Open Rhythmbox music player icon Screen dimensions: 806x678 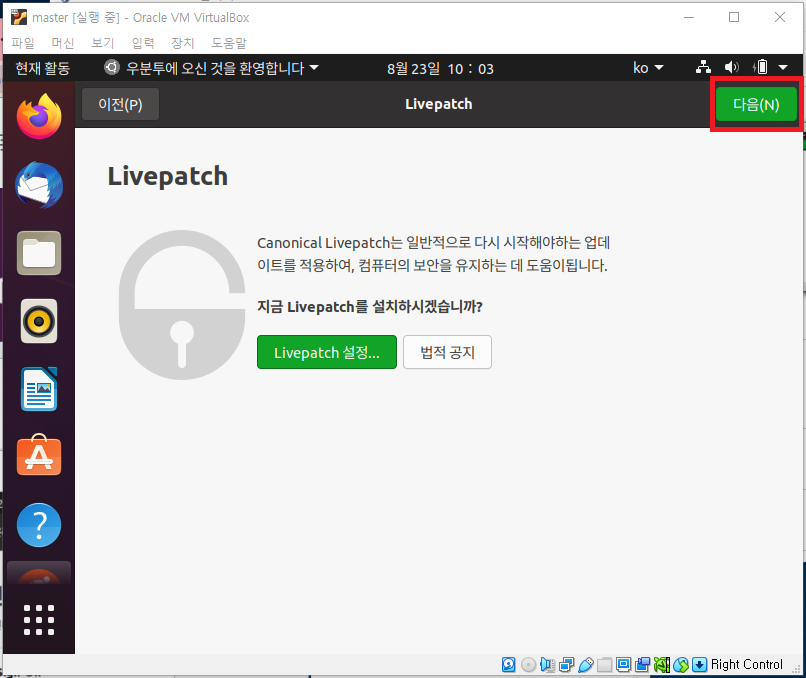tap(39, 321)
